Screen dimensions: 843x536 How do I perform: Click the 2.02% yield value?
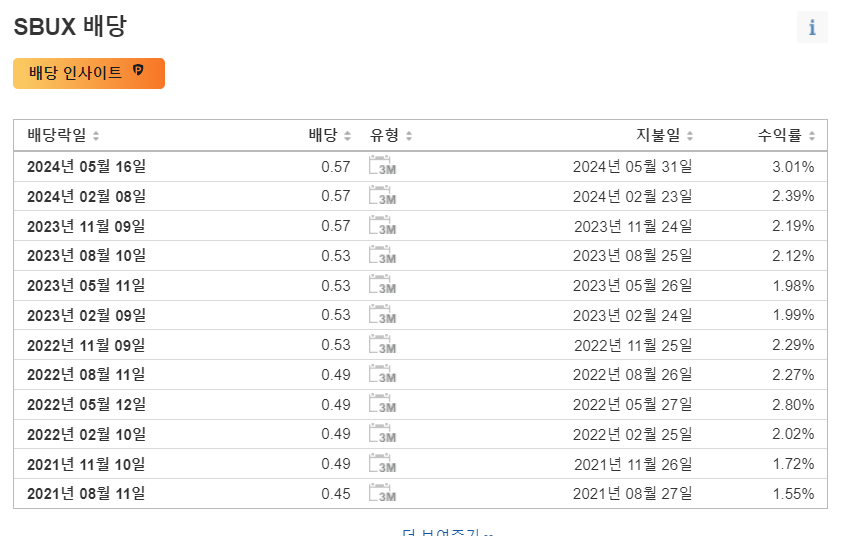coord(794,434)
